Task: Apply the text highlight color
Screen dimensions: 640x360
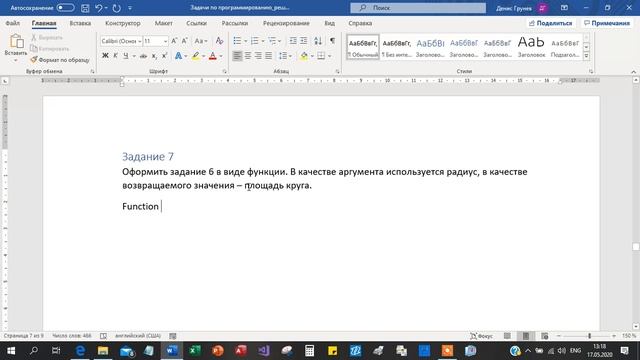Action: 196,56
